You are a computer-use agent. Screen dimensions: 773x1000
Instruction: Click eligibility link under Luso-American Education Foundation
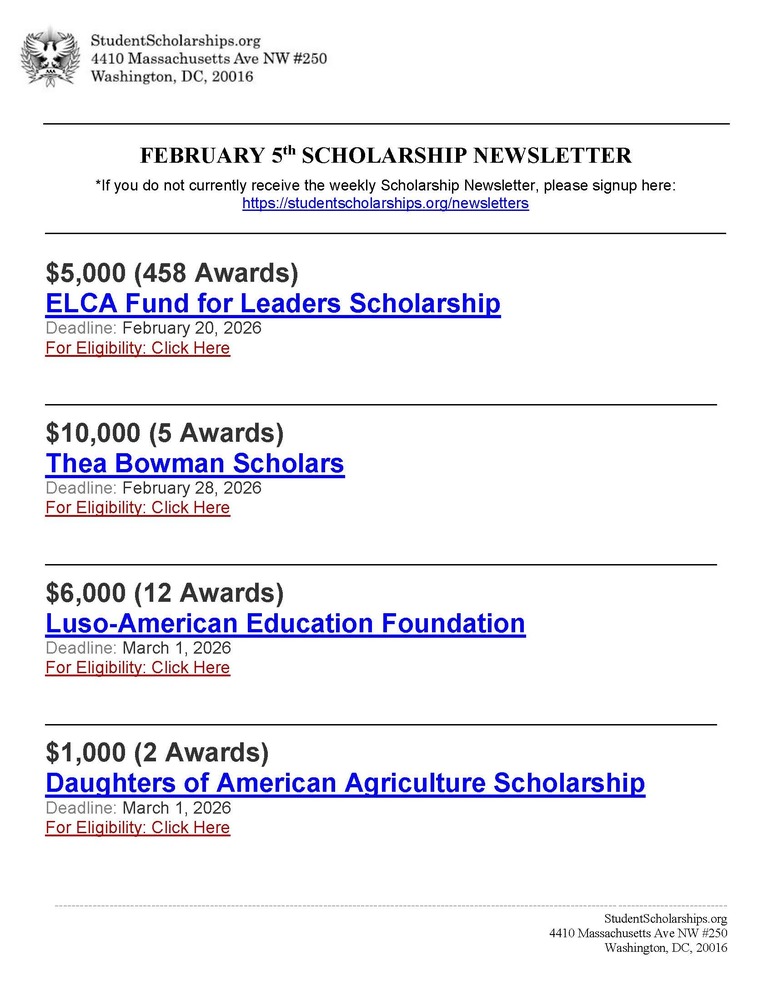137,668
